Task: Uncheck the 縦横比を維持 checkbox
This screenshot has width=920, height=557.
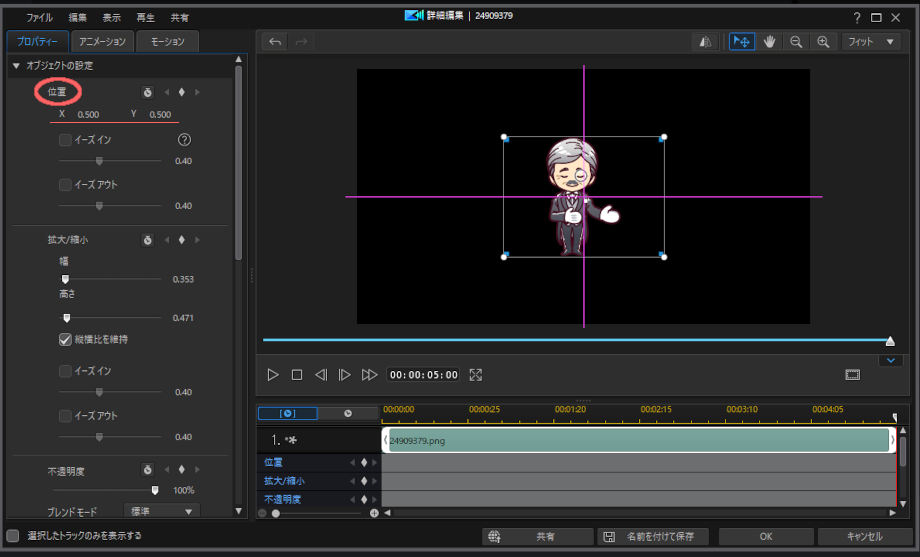Action: [x=65, y=340]
